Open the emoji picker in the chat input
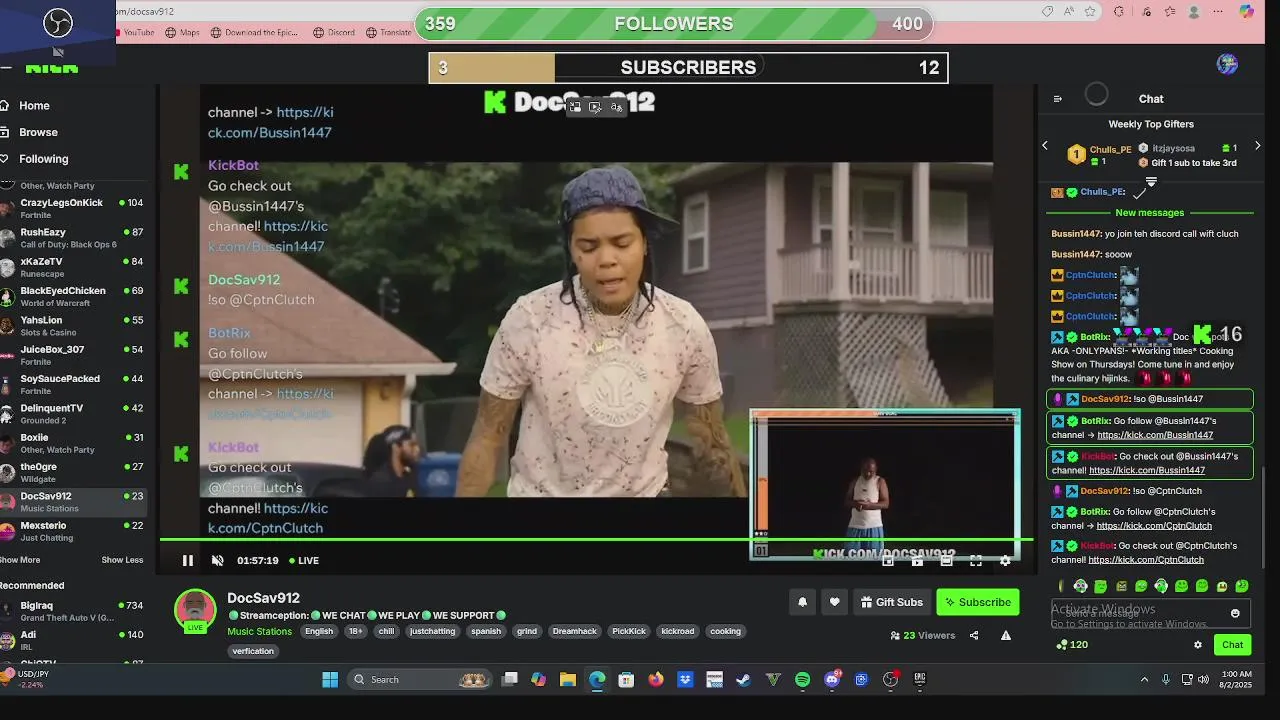Screen dimensions: 1280x720 click(x=1235, y=613)
